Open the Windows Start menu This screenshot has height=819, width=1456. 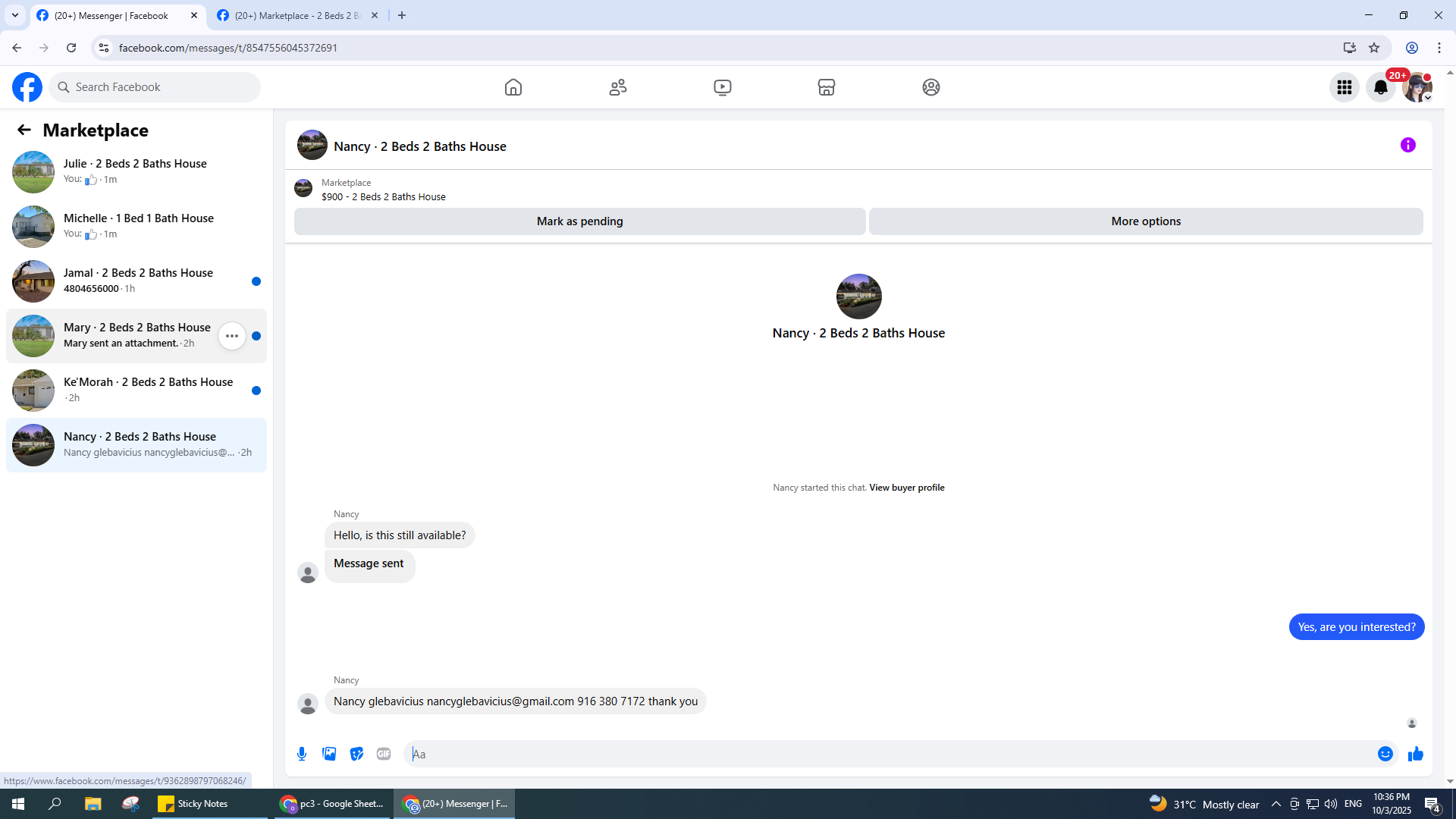[18, 804]
